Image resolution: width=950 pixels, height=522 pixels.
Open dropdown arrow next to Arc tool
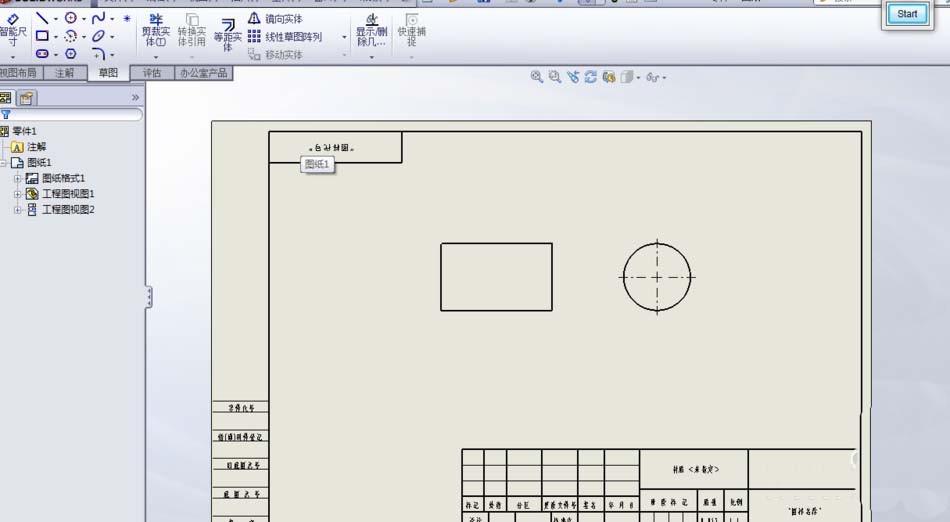tap(84, 37)
